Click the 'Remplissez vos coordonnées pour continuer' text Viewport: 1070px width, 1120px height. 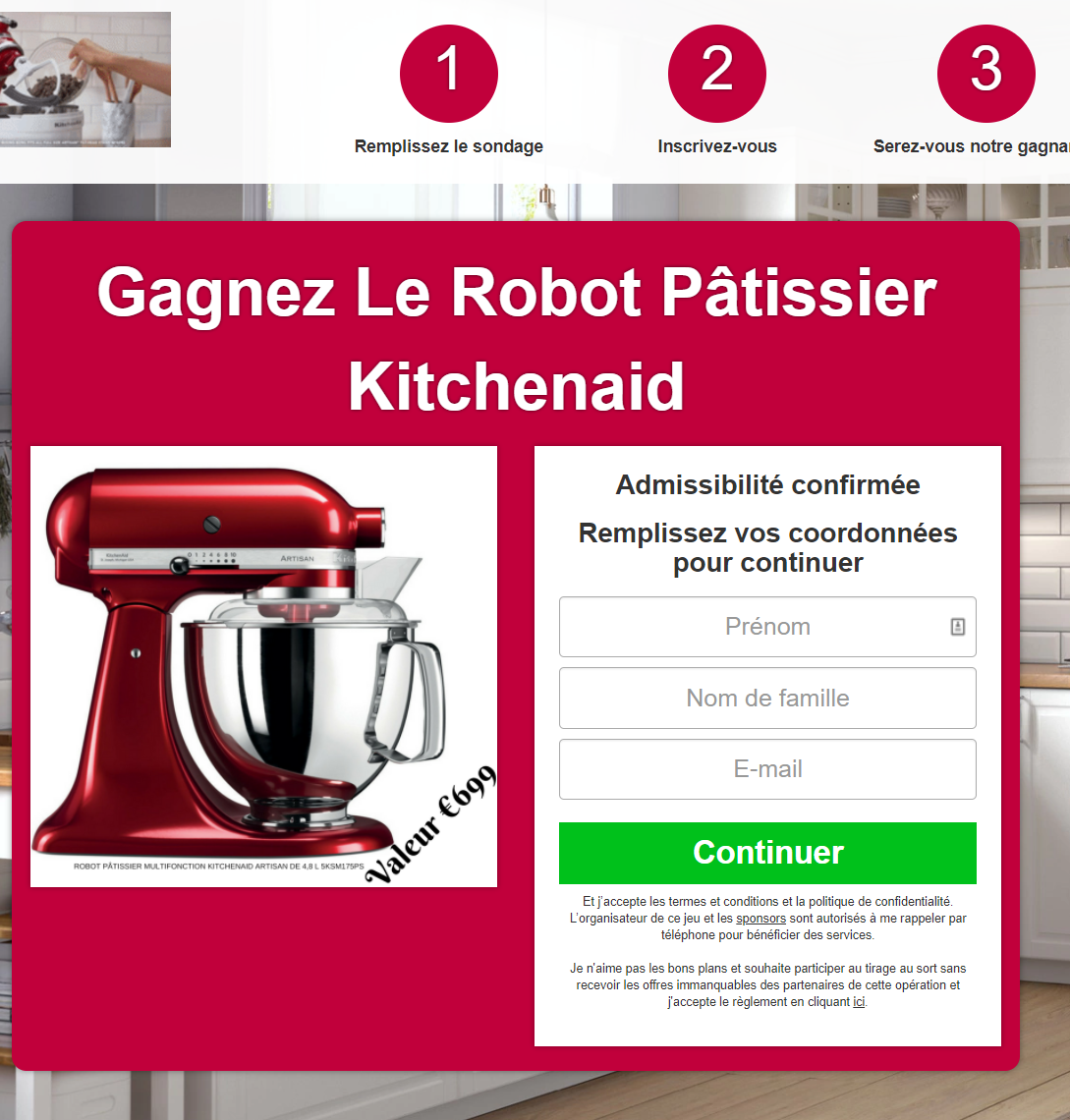click(x=767, y=548)
